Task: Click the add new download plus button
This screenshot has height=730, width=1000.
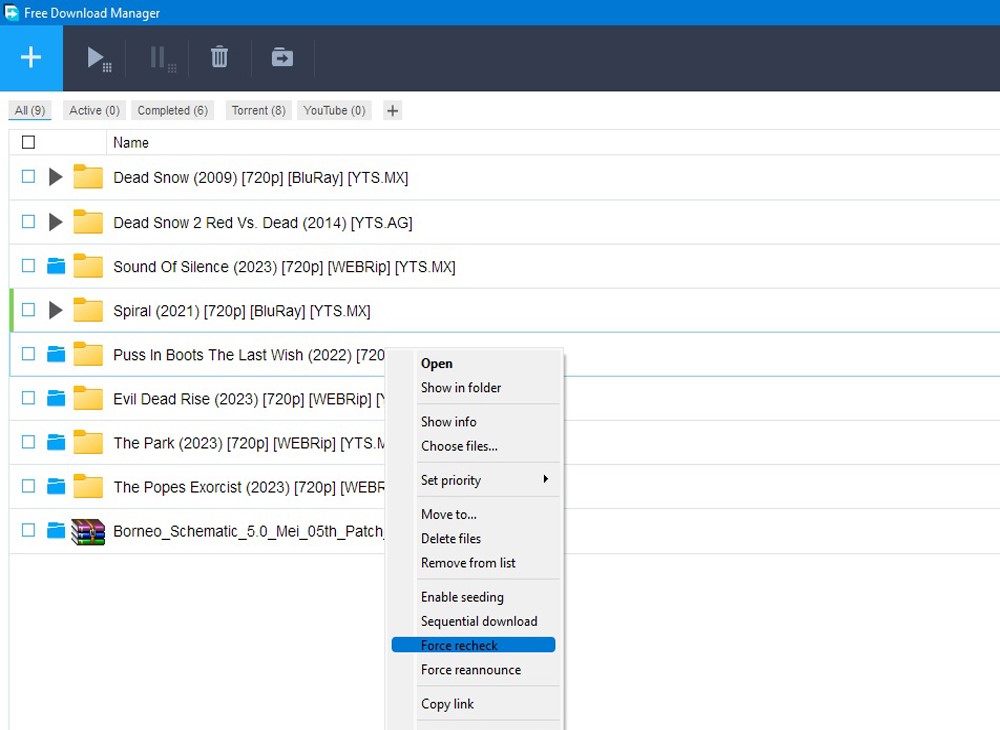Action: point(31,57)
